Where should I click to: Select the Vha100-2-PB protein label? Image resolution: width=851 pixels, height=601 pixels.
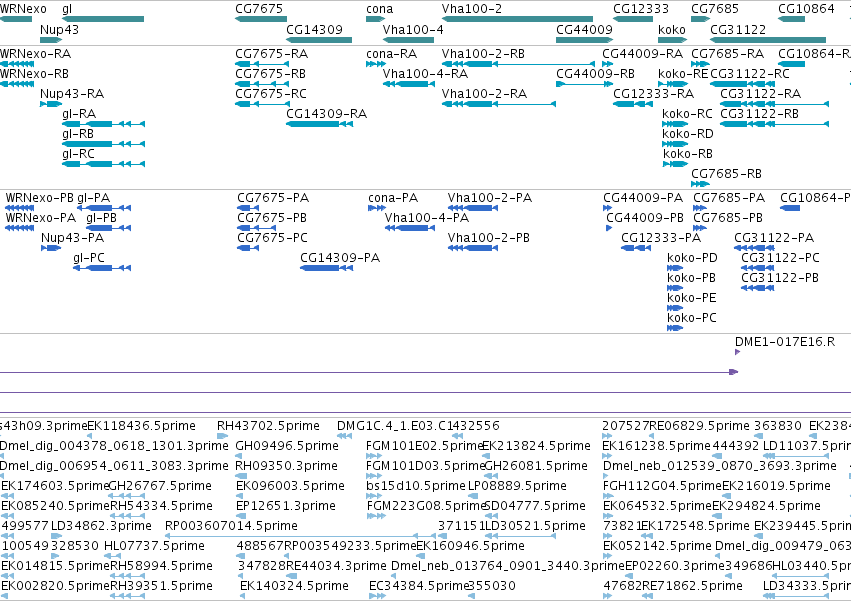(x=489, y=238)
